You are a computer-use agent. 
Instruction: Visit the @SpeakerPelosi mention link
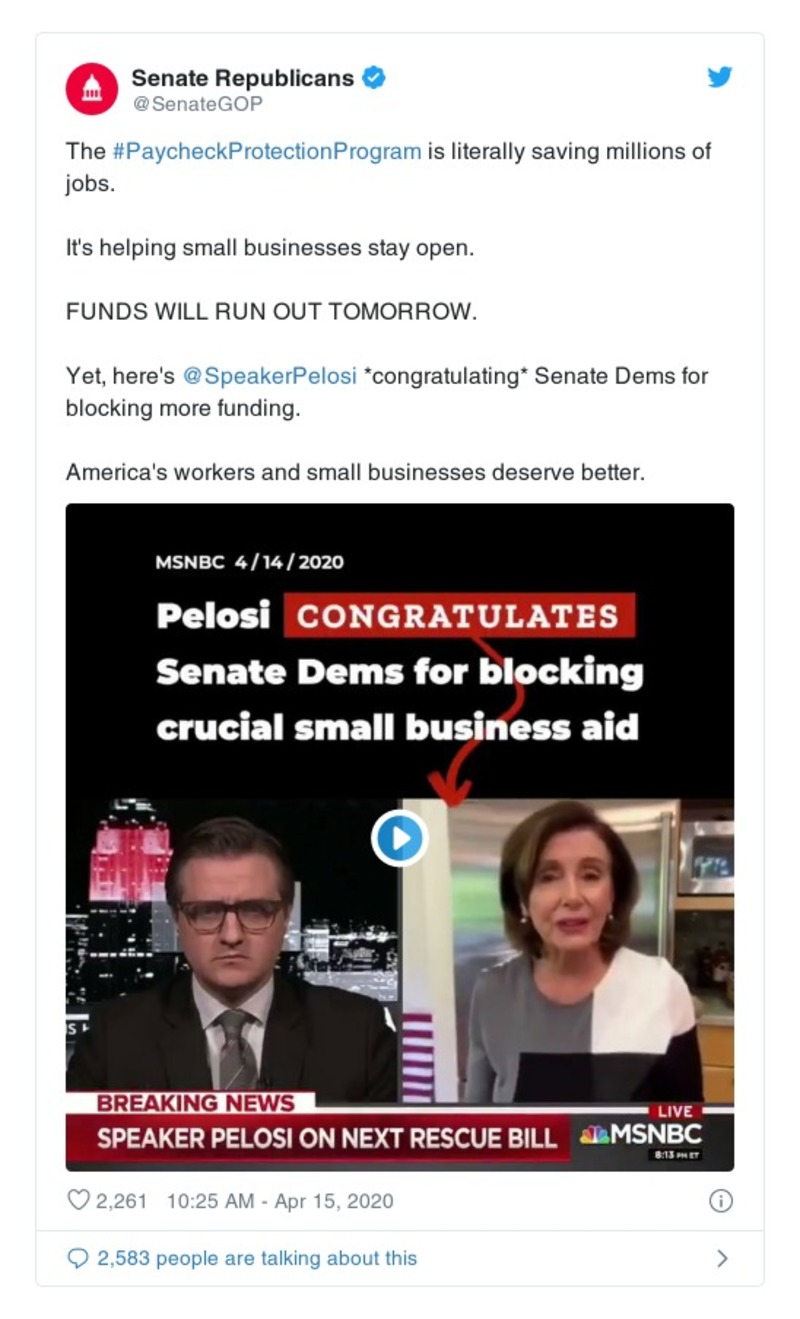tap(269, 376)
